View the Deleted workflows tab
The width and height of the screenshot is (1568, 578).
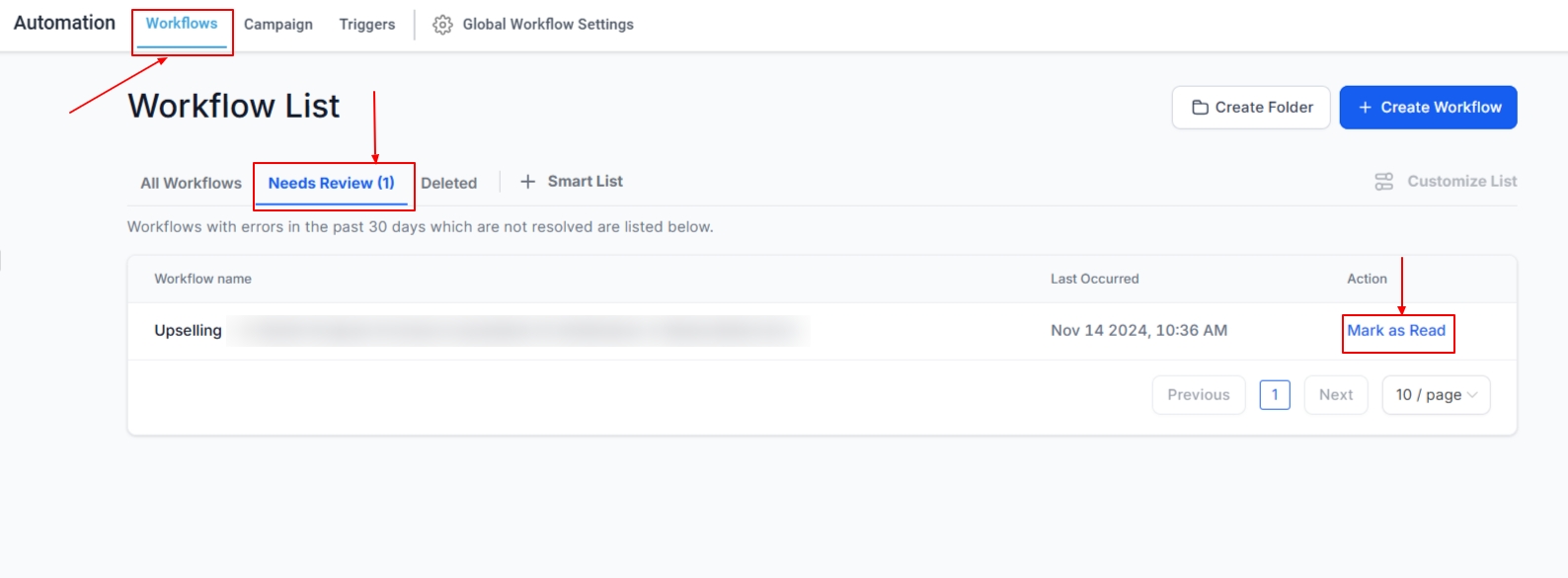448,184
